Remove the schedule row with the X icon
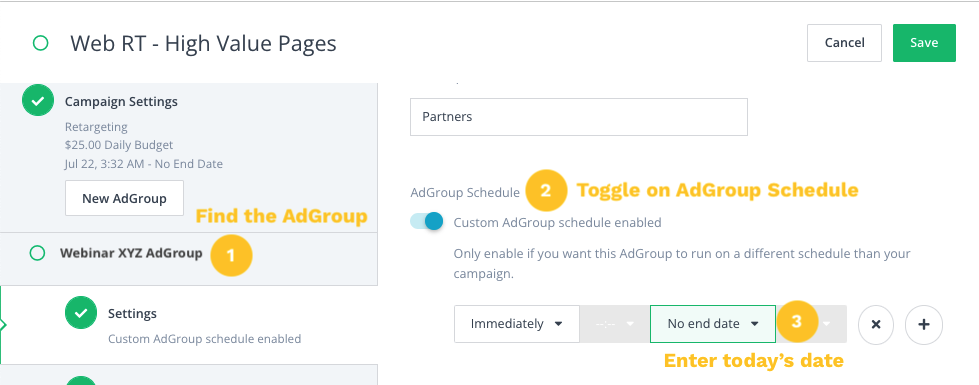This screenshot has height=385, width=979. (x=876, y=324)
